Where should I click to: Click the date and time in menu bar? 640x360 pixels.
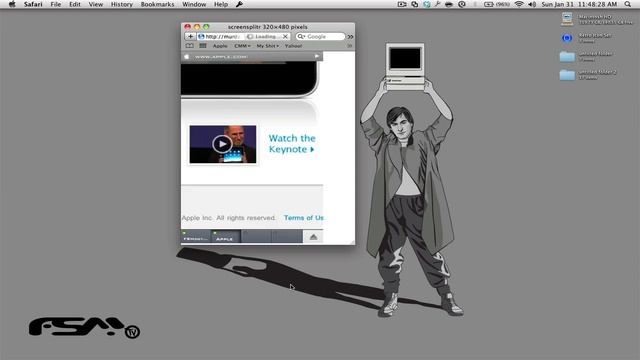579,4
